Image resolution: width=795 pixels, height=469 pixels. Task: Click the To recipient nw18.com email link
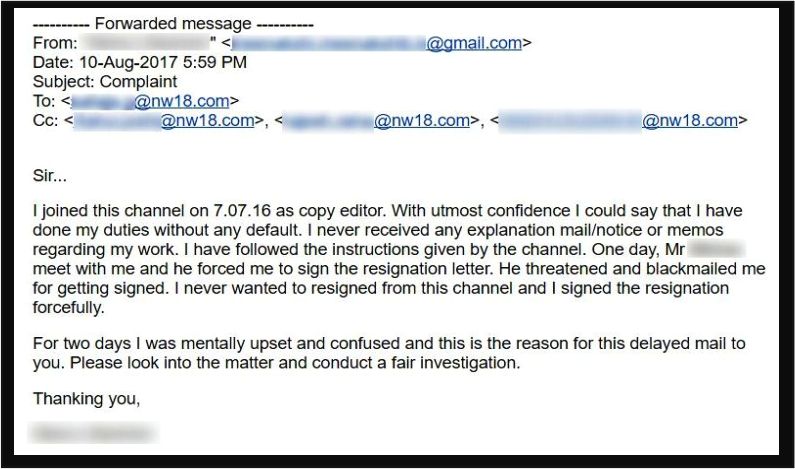click(150, 101)
